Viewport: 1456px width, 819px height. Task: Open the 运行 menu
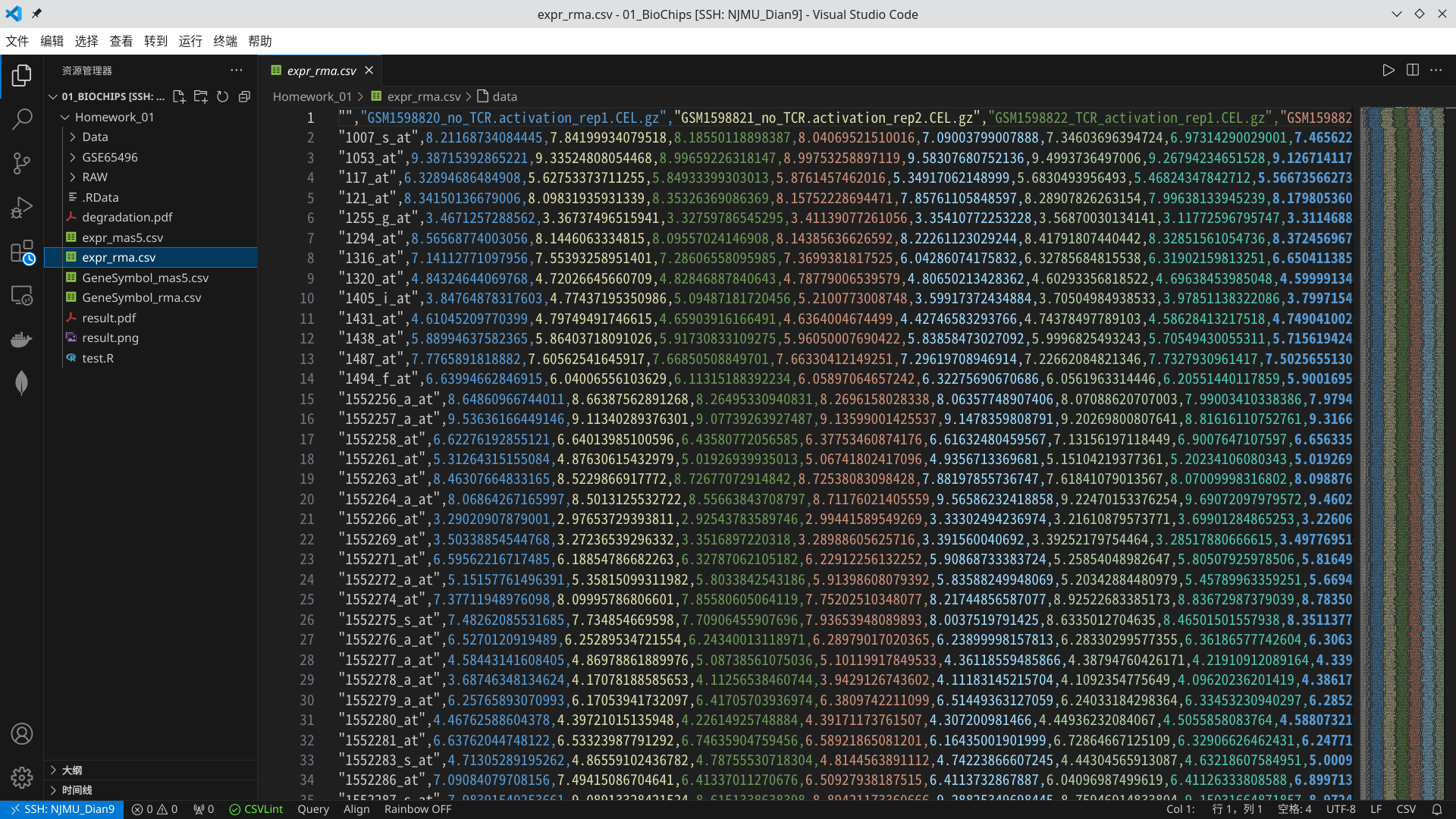pos(190,41)
